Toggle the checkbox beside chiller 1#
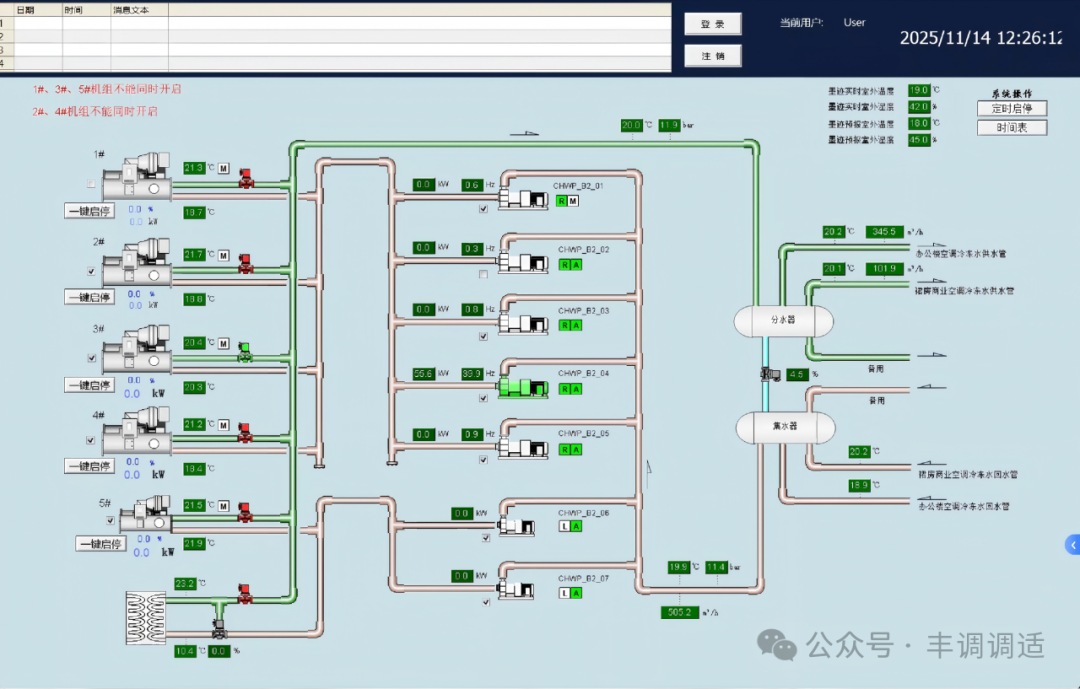The image size is (1080, 689). (x=91, y=184)
